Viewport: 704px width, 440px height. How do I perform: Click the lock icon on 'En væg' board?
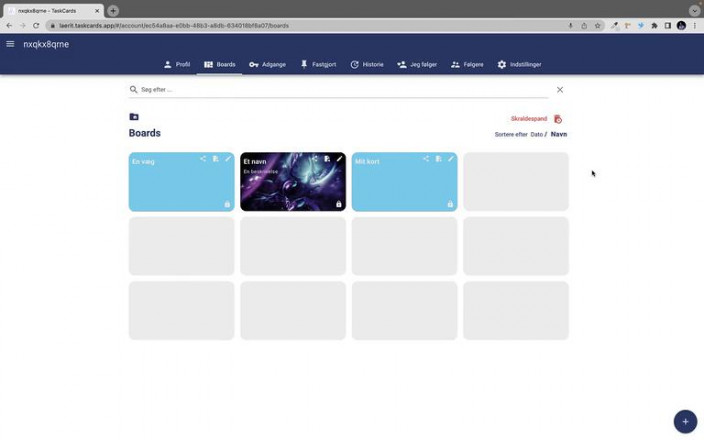point(227,204)
